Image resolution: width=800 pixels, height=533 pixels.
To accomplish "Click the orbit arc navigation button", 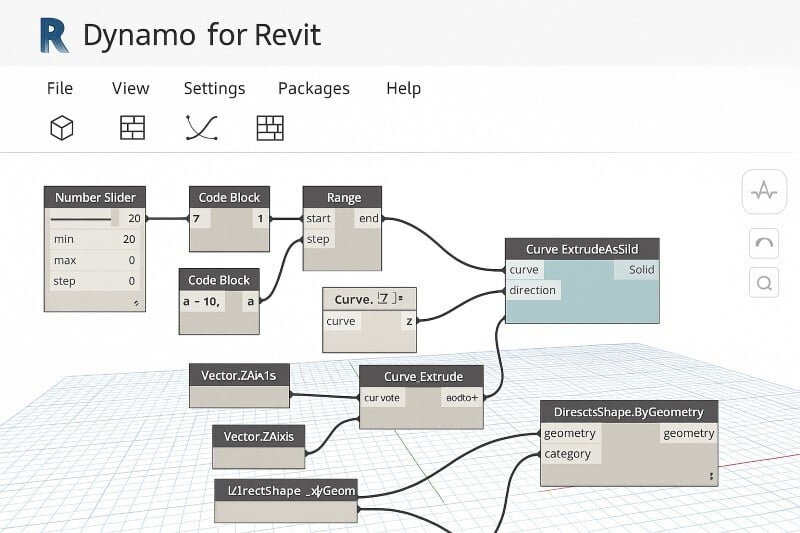I will pos(764,243).
